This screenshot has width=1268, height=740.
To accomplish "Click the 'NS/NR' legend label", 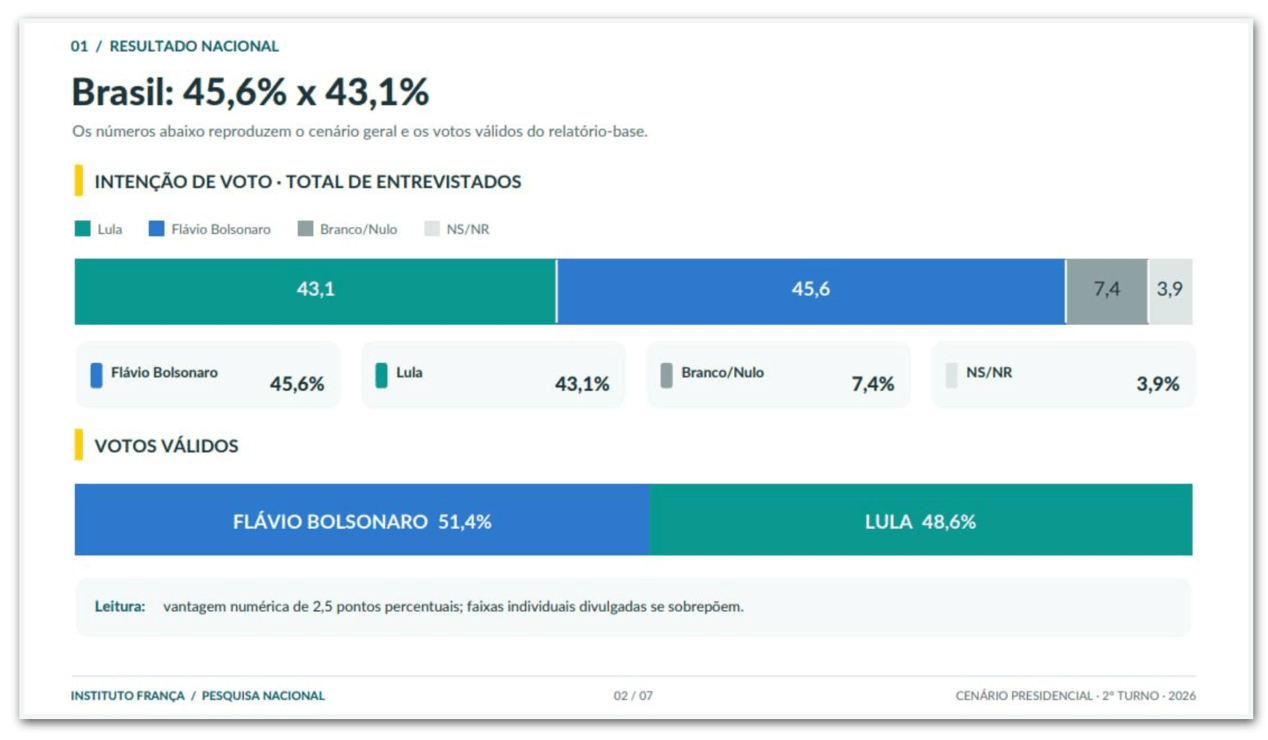I will tap(468, 229).
